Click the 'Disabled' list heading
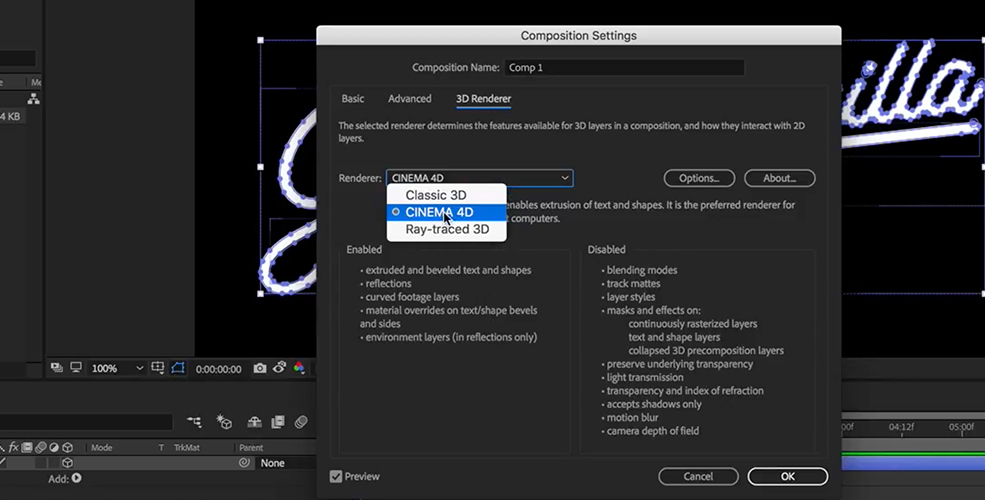This screenshot has width=985, height=500. (x=606, y=249)
